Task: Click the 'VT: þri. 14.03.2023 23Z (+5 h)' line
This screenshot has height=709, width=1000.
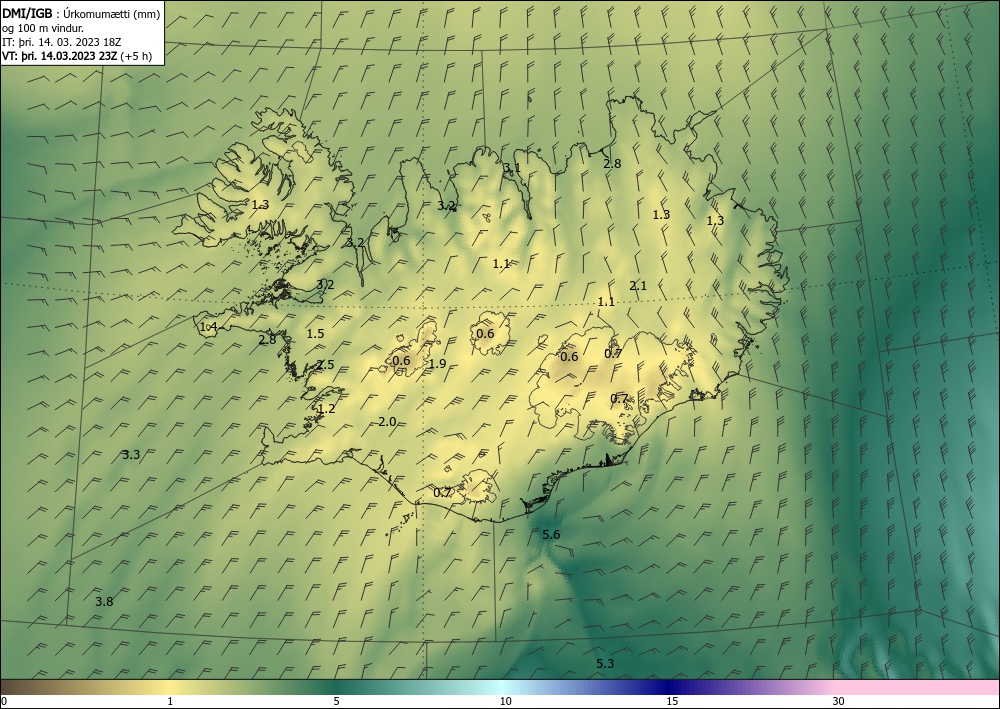Action: pyautogui.click(x=77, y=56)
